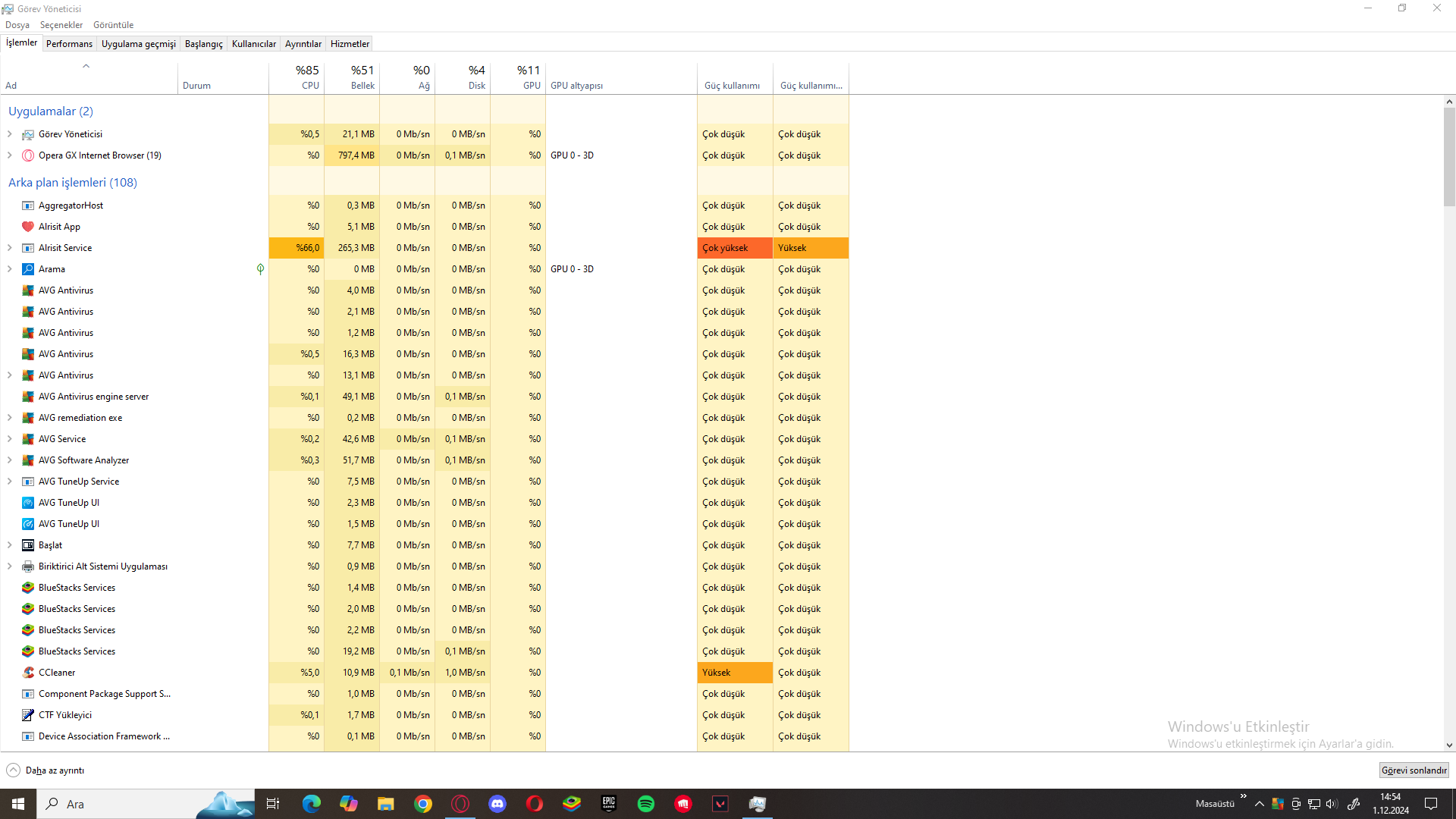This screenshot has height=819, width=1456.
Task: Expand the AVG Software Analyzer entry
Action: 9,460
